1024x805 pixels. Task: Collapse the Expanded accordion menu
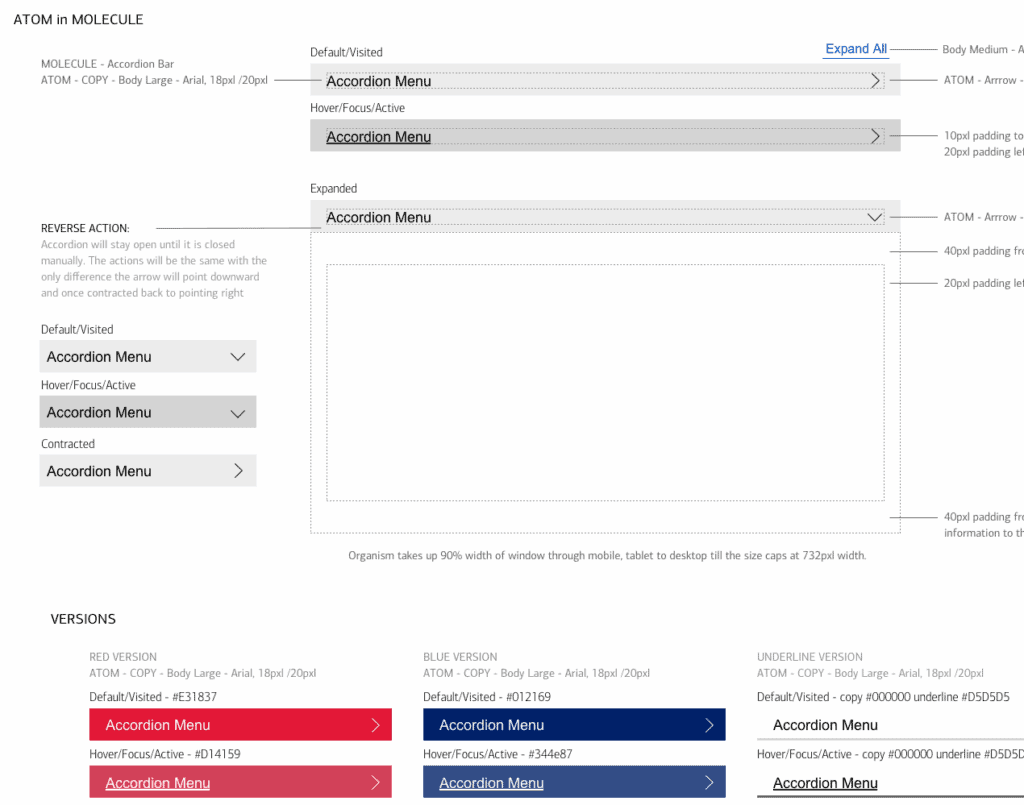tap(605, 217)
